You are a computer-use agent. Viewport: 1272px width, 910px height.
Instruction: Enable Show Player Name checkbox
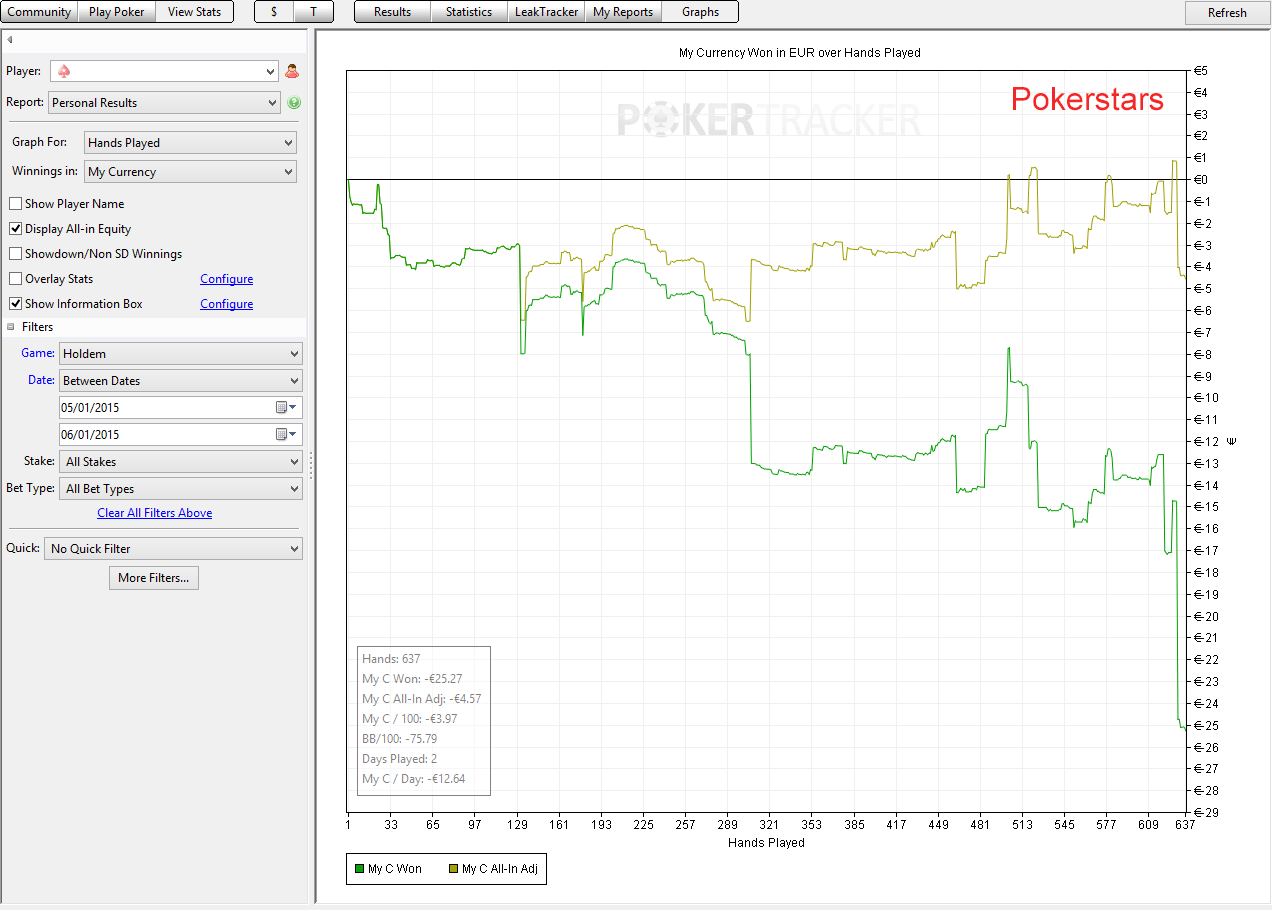(15, 204)
